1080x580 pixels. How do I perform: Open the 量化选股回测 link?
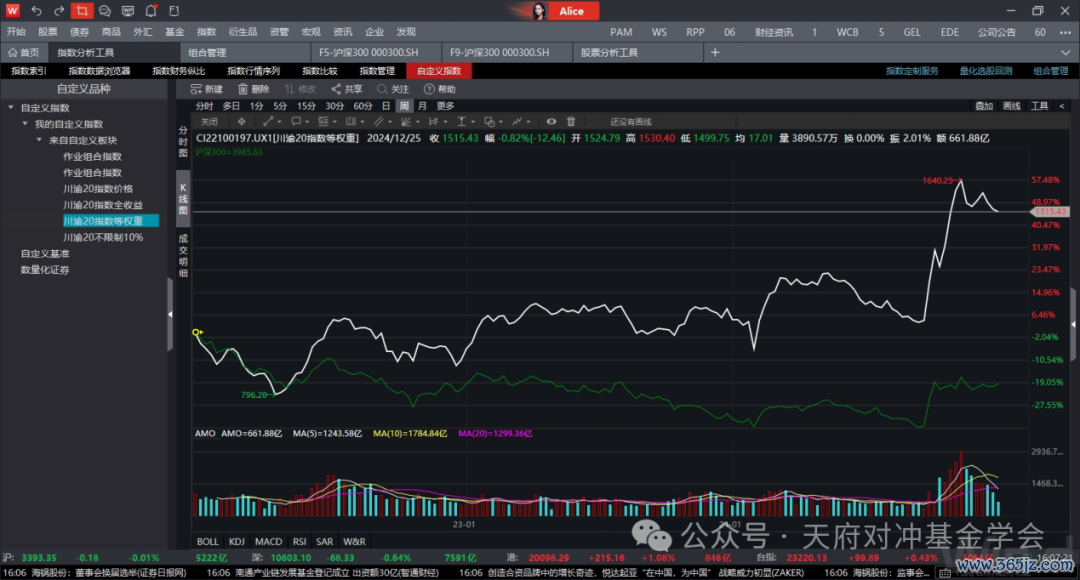986,71
